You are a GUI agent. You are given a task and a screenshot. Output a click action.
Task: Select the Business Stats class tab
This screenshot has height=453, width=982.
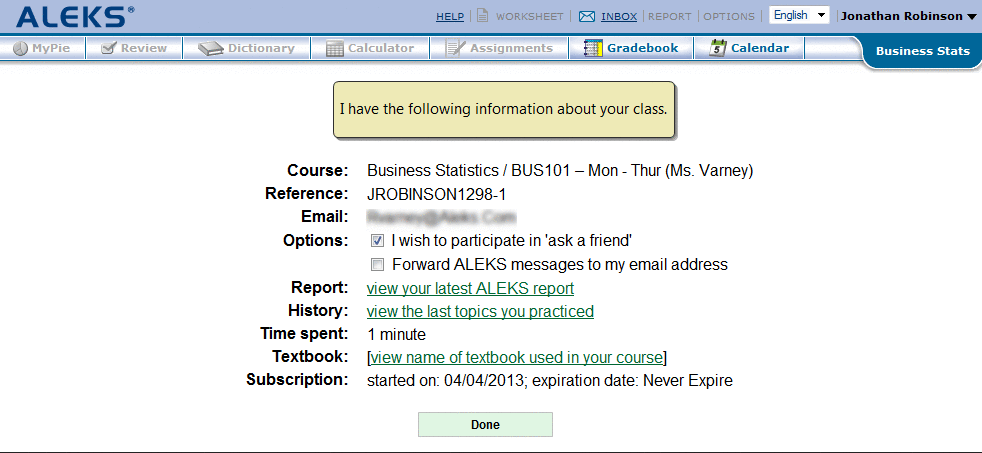coord(923,51)
